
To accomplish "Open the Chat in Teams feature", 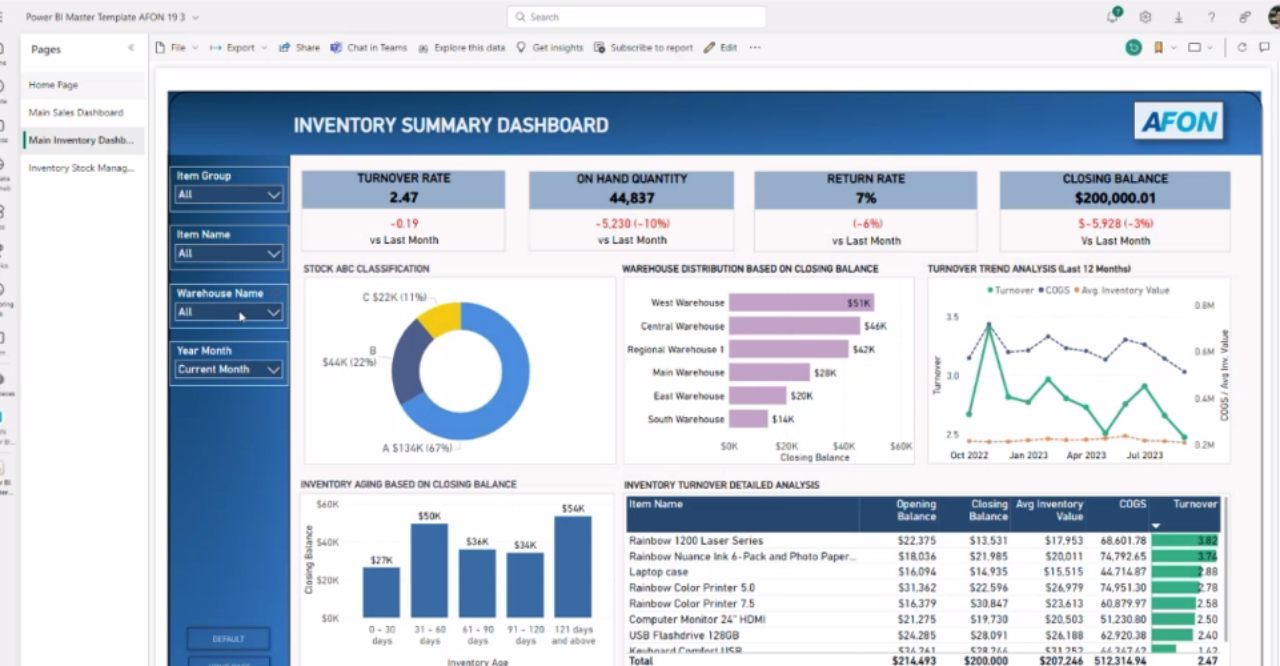I will (x=370, y=47).
